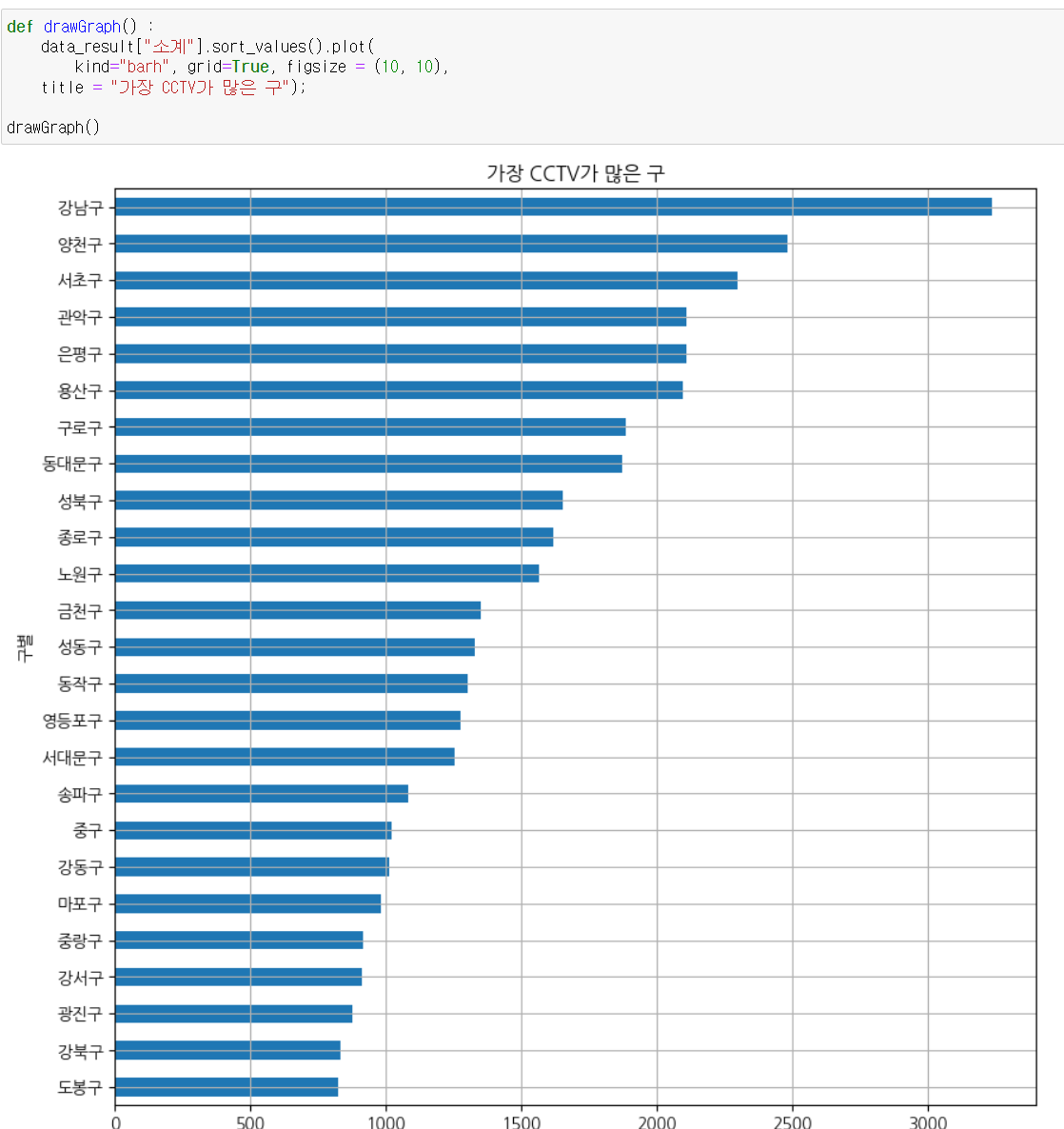Viewport: 1064px width, 1129px height.
Task: Select the 서초구 axis label
Action: (81, 281)
